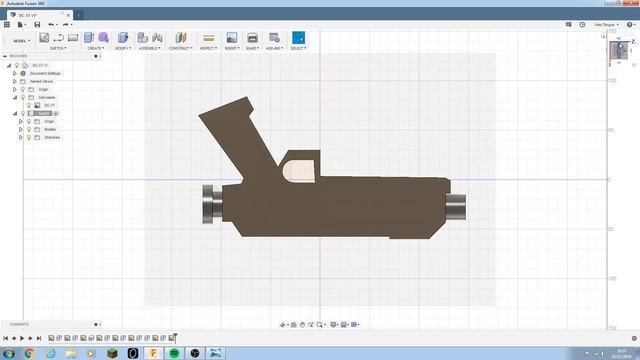Play the timeline
This screenshot has height=360, width=640.
(22, 338)
